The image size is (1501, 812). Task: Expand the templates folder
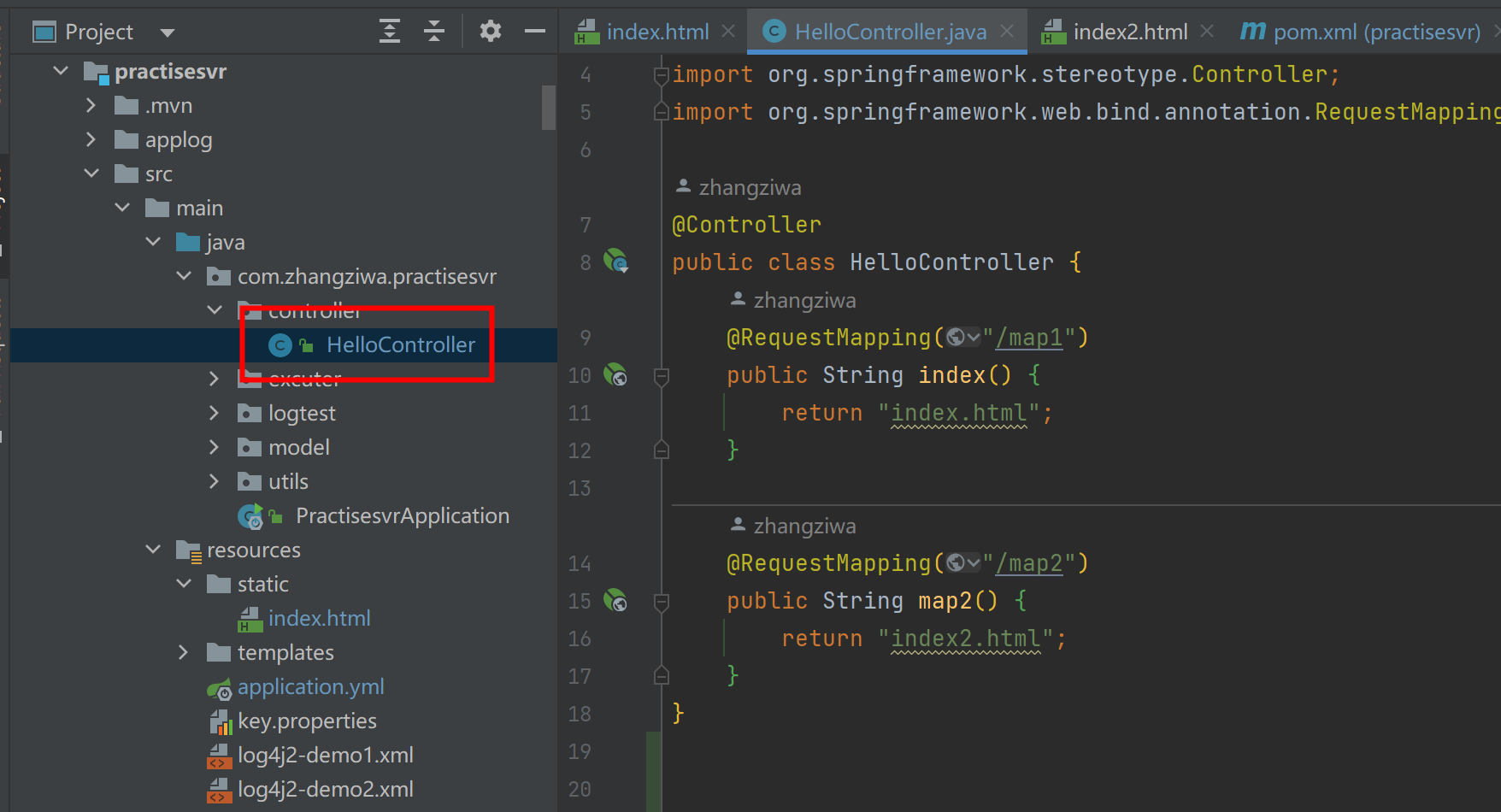(184, 652)
